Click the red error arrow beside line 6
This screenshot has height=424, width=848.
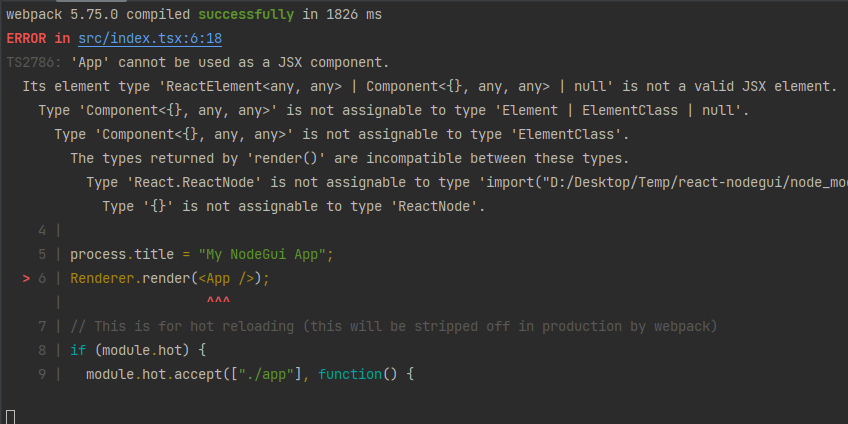[x=26, y=279]
